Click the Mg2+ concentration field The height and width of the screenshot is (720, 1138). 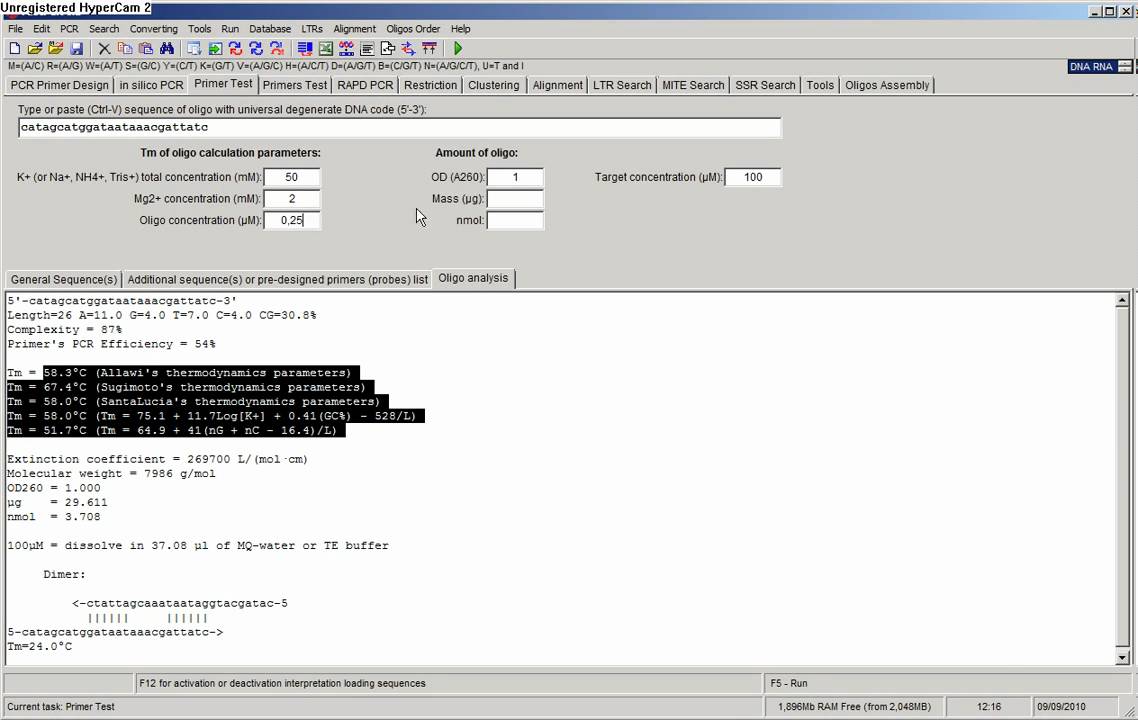coord(292,199)
